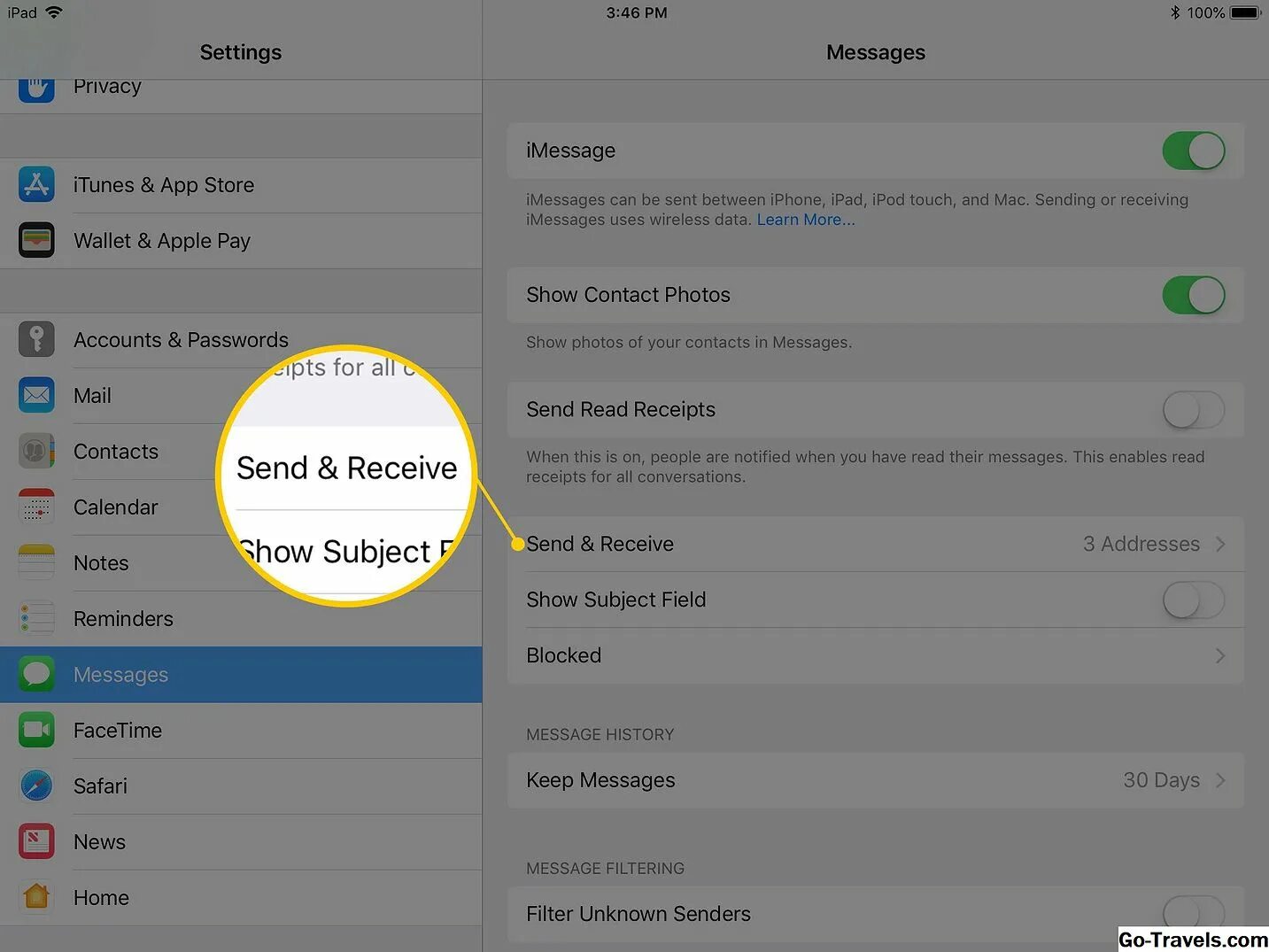The image size is (1269, 952).
Task: Select News in the sidebar
Action: tap(241, 842)
